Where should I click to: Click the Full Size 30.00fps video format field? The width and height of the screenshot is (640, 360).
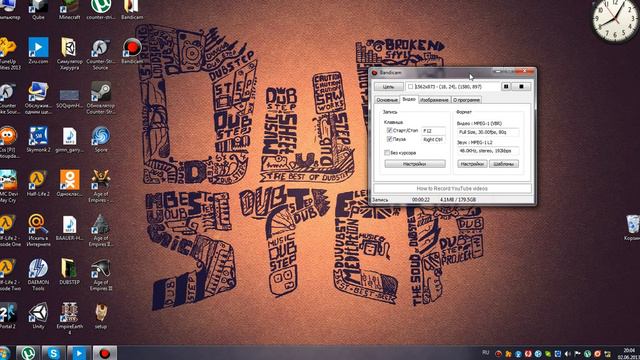coord(488,132)
